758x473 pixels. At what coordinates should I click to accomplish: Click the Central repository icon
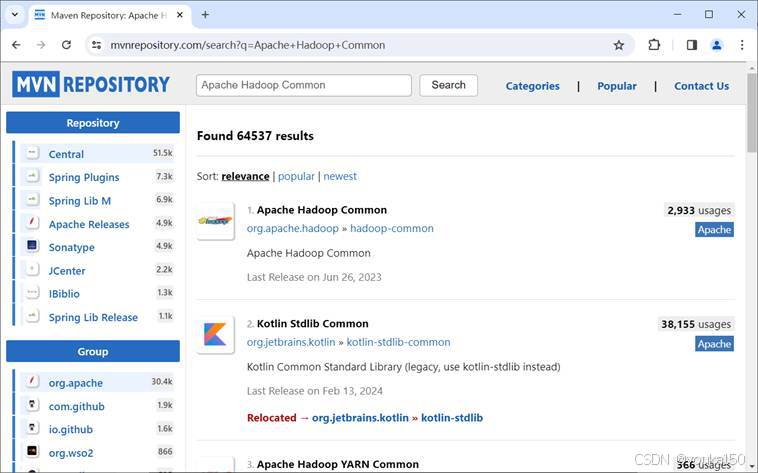click(32, 153)
